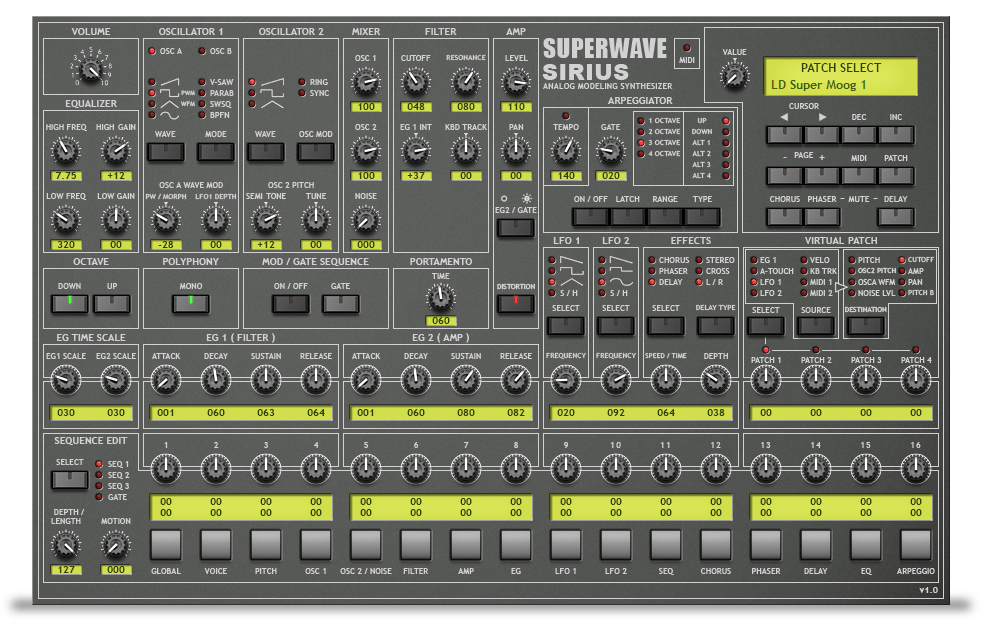The height and width of the screenshot is (621, 982).
Task: Click the EG 1 virtual patch source LED
Action: [x=753, y=260]
